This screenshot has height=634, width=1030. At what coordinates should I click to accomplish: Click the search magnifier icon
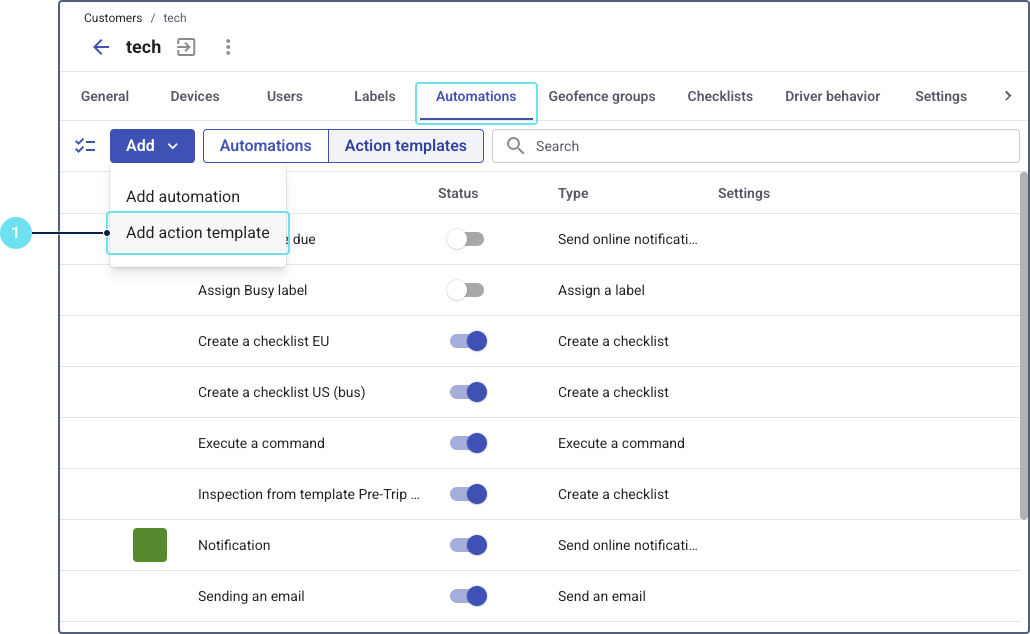click(516, 146)
